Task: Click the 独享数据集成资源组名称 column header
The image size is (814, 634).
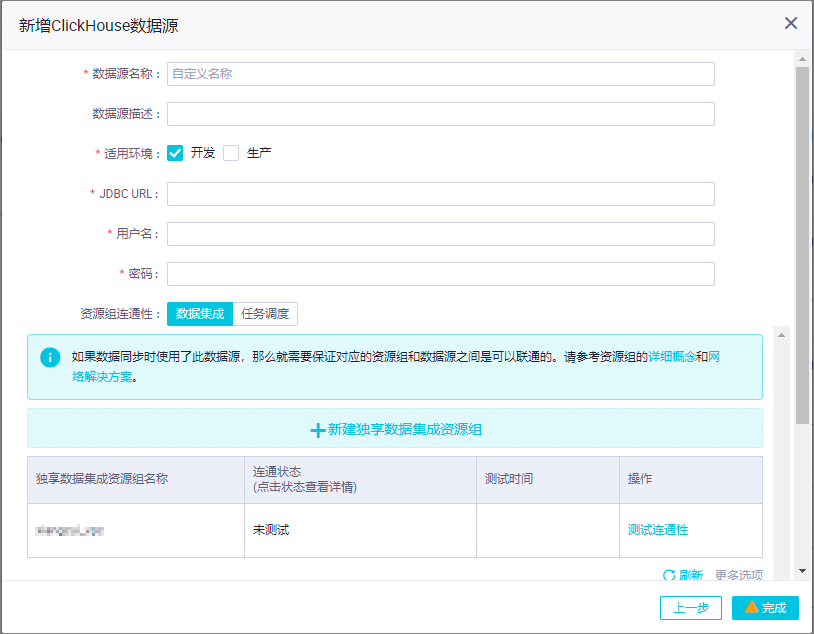Action: click(x=136, y=480)
